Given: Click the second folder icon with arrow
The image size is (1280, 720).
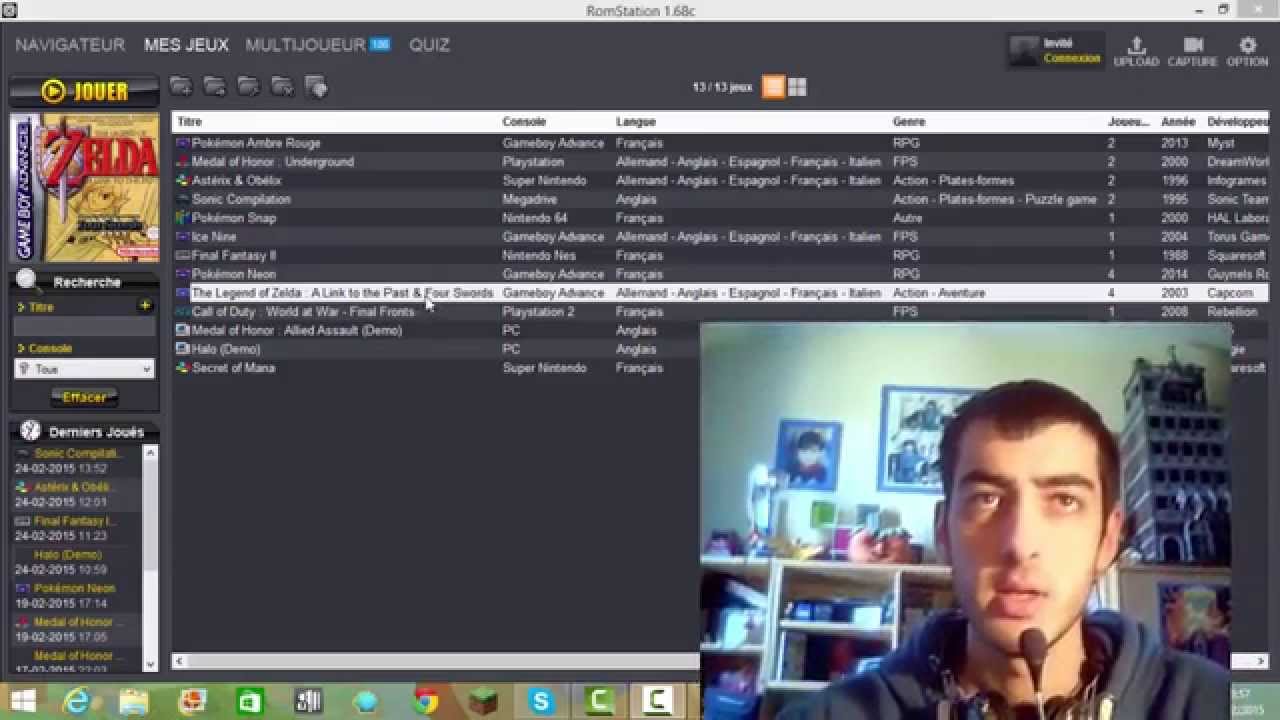Looking at the screenshot, I should (215, 86).
